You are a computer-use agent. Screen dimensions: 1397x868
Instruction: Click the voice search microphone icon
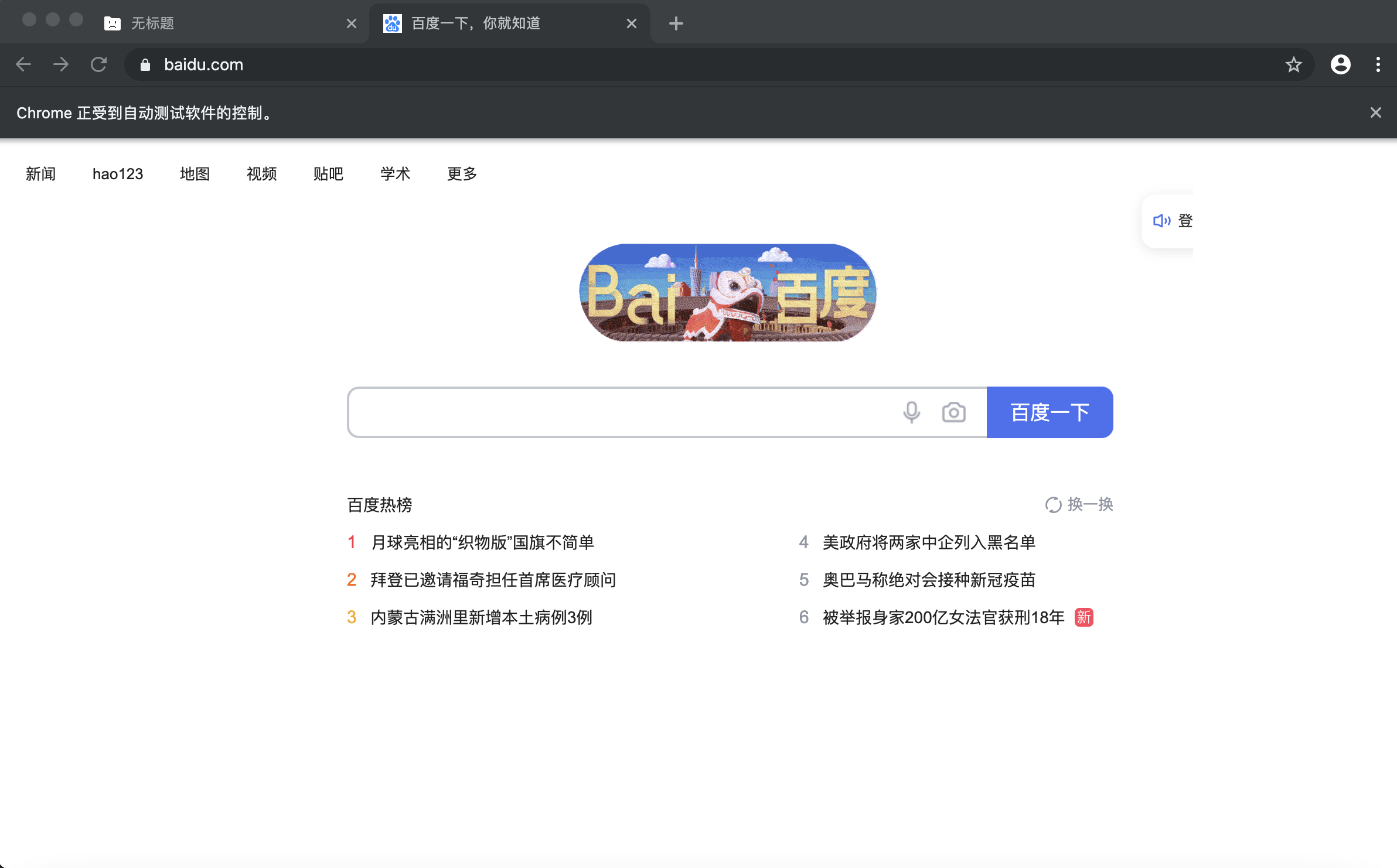click(912, 412)
